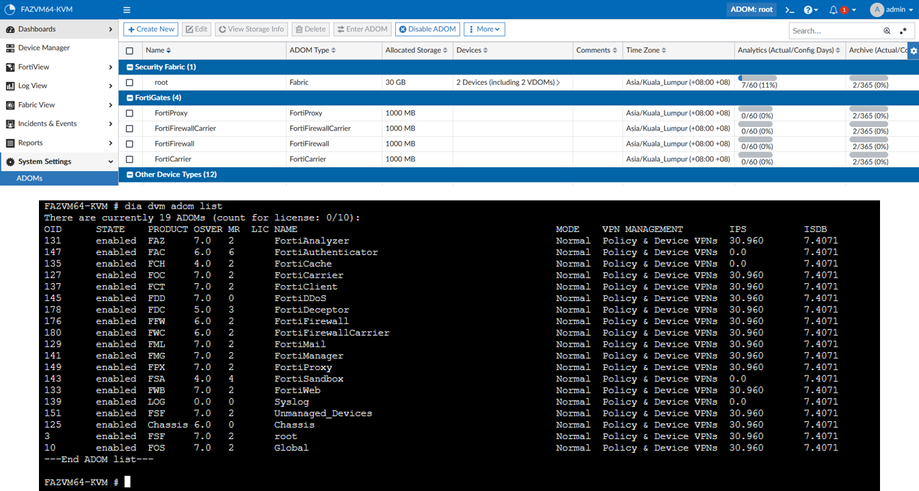919x491 pixels.
Task: Click the CLI terminal prompt cursor
Action: pos(127,482)
